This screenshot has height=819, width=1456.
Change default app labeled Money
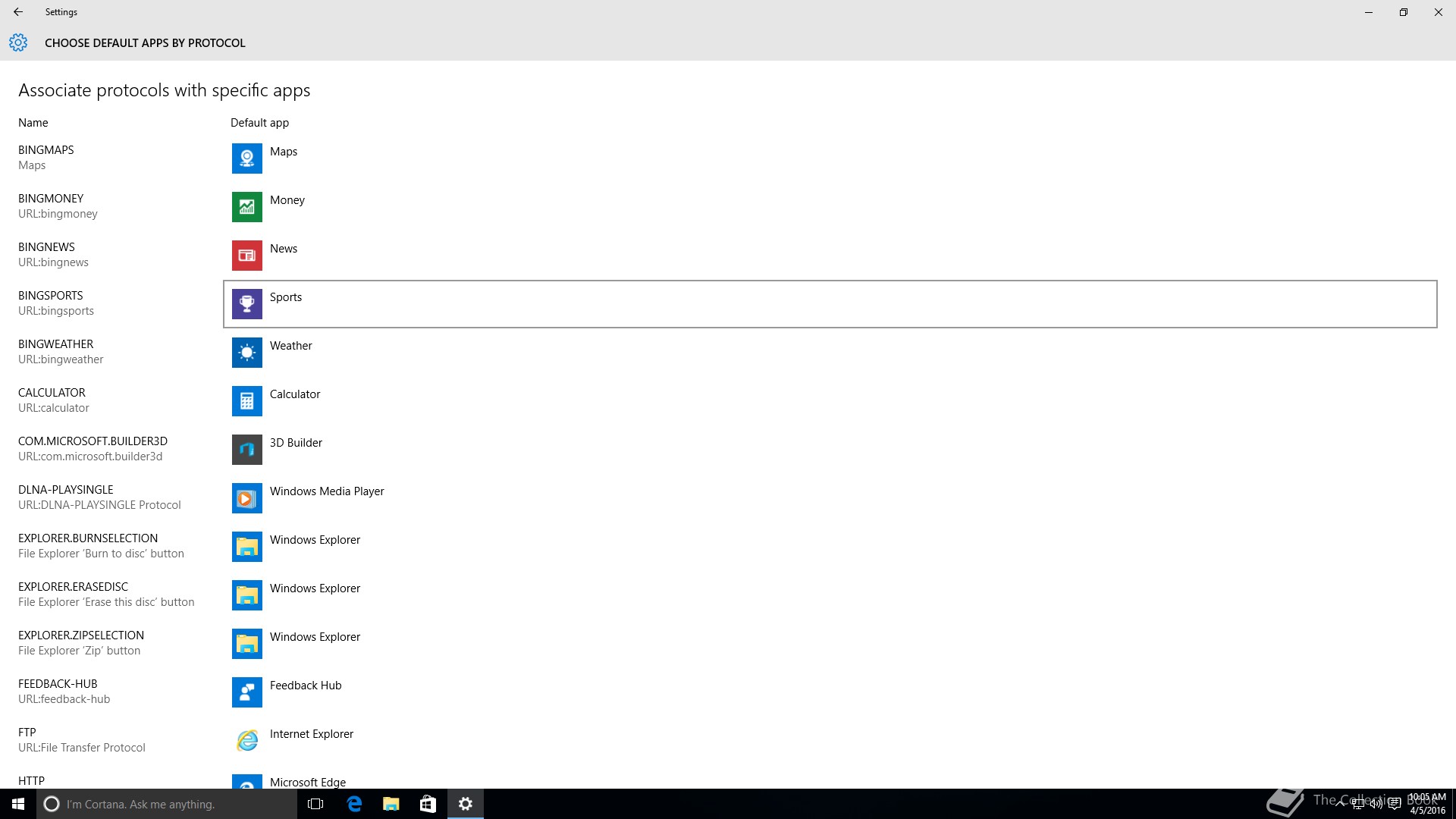287,200
